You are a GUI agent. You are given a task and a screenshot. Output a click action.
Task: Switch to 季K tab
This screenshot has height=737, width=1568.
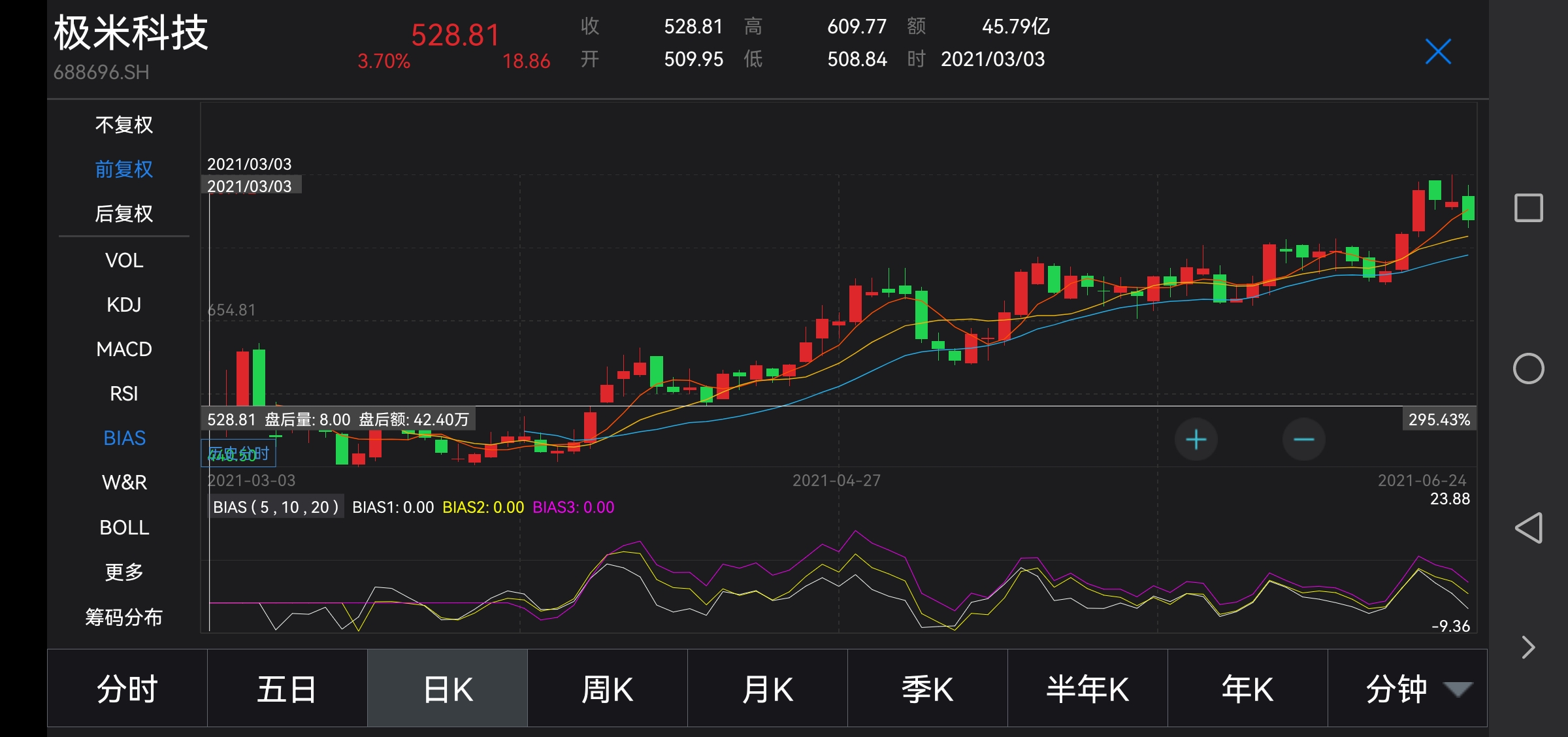click(x=928, y=689)
